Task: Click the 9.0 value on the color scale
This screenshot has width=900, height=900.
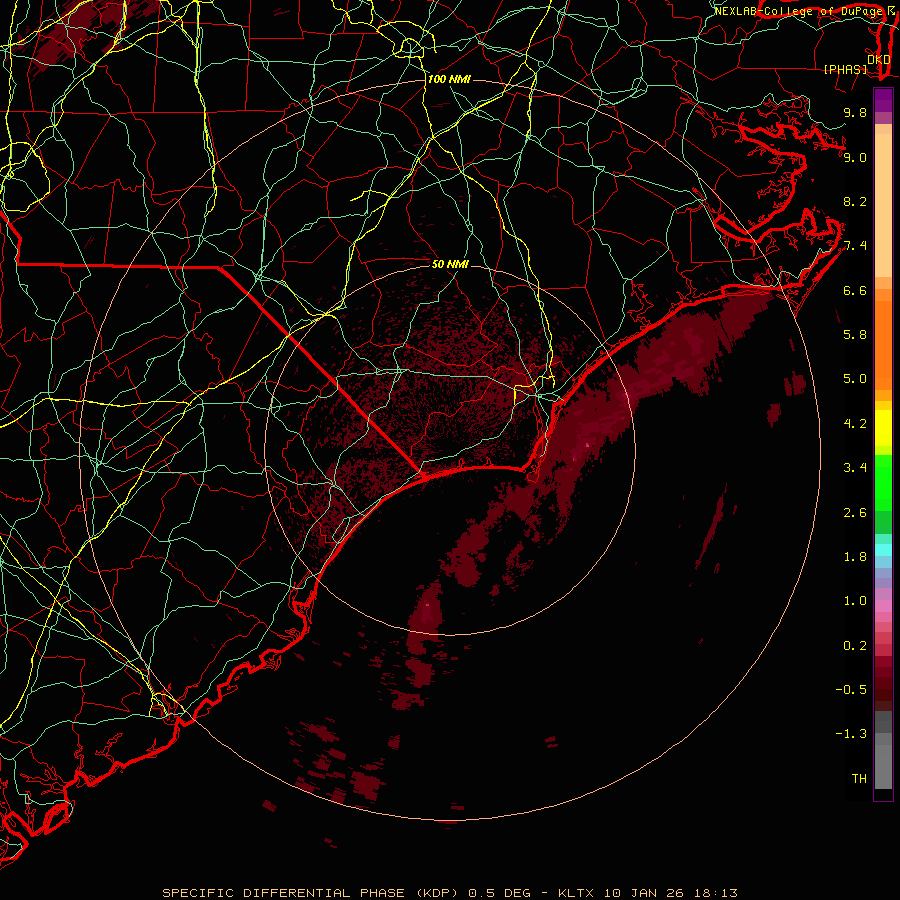Action: coord(855,157)
